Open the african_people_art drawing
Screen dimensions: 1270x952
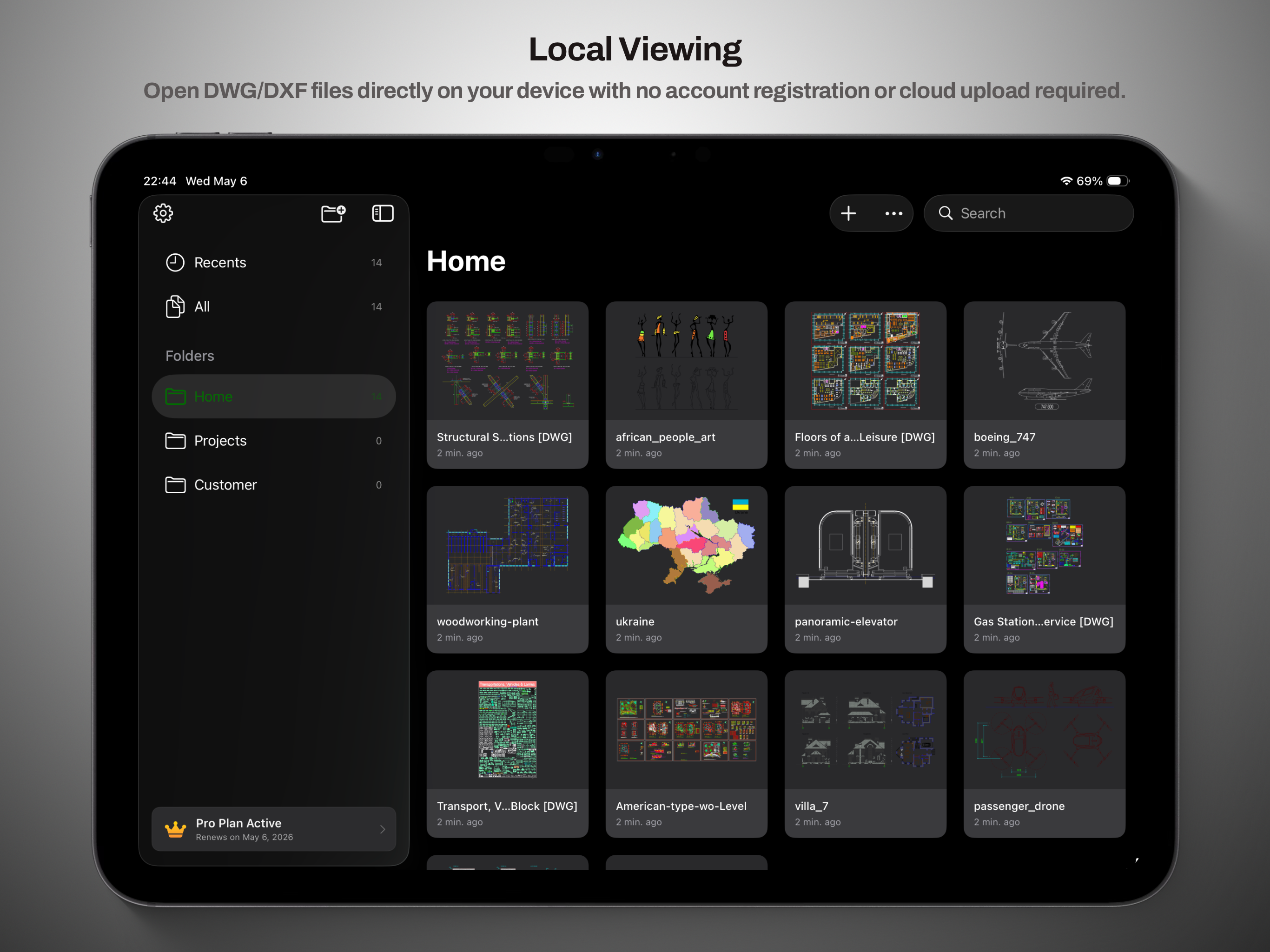pos(686,385)
